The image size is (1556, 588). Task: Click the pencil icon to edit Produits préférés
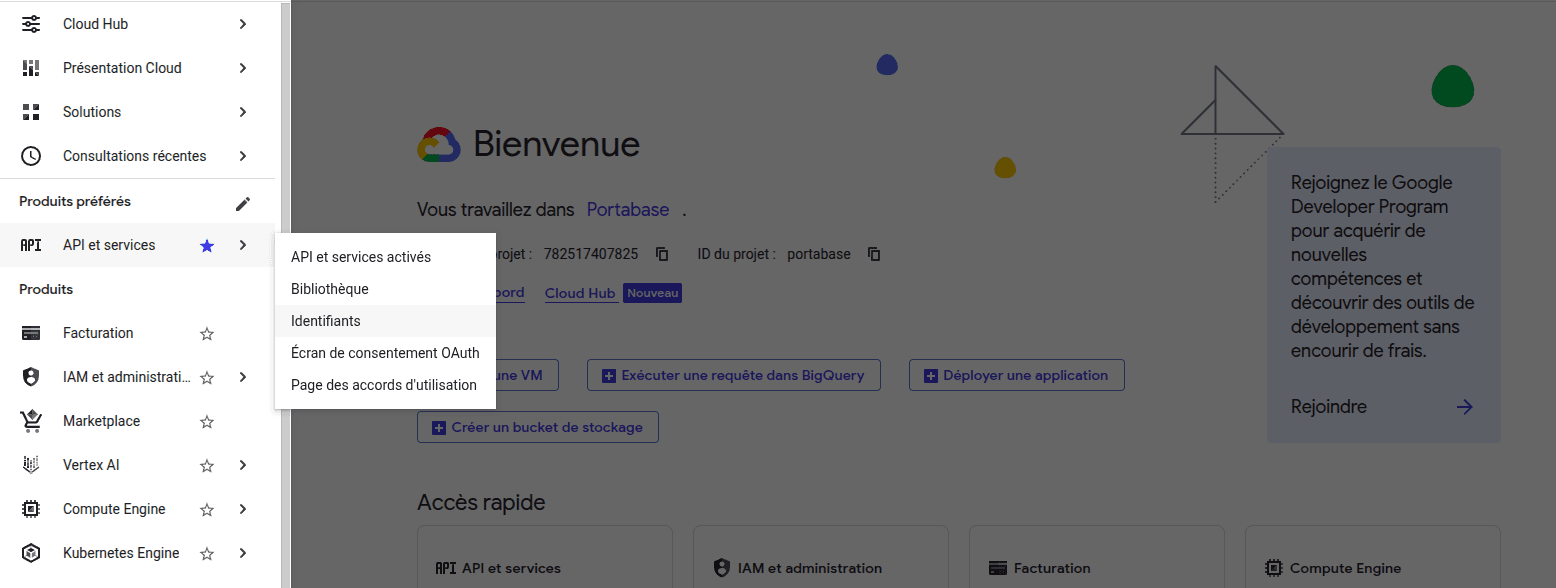tap(243, 202)
